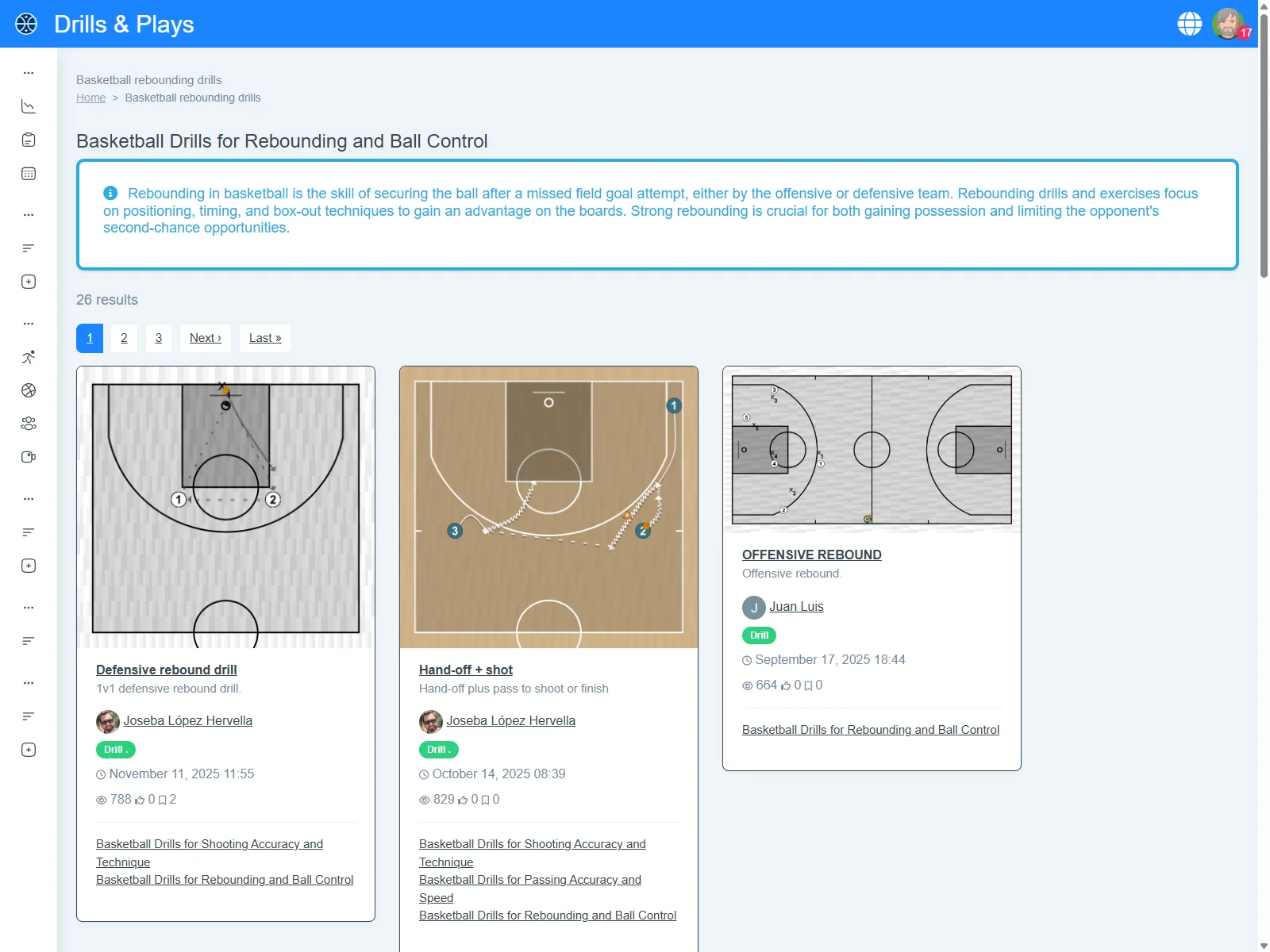Open the Hand-off + shot drill link

[466, 670]
